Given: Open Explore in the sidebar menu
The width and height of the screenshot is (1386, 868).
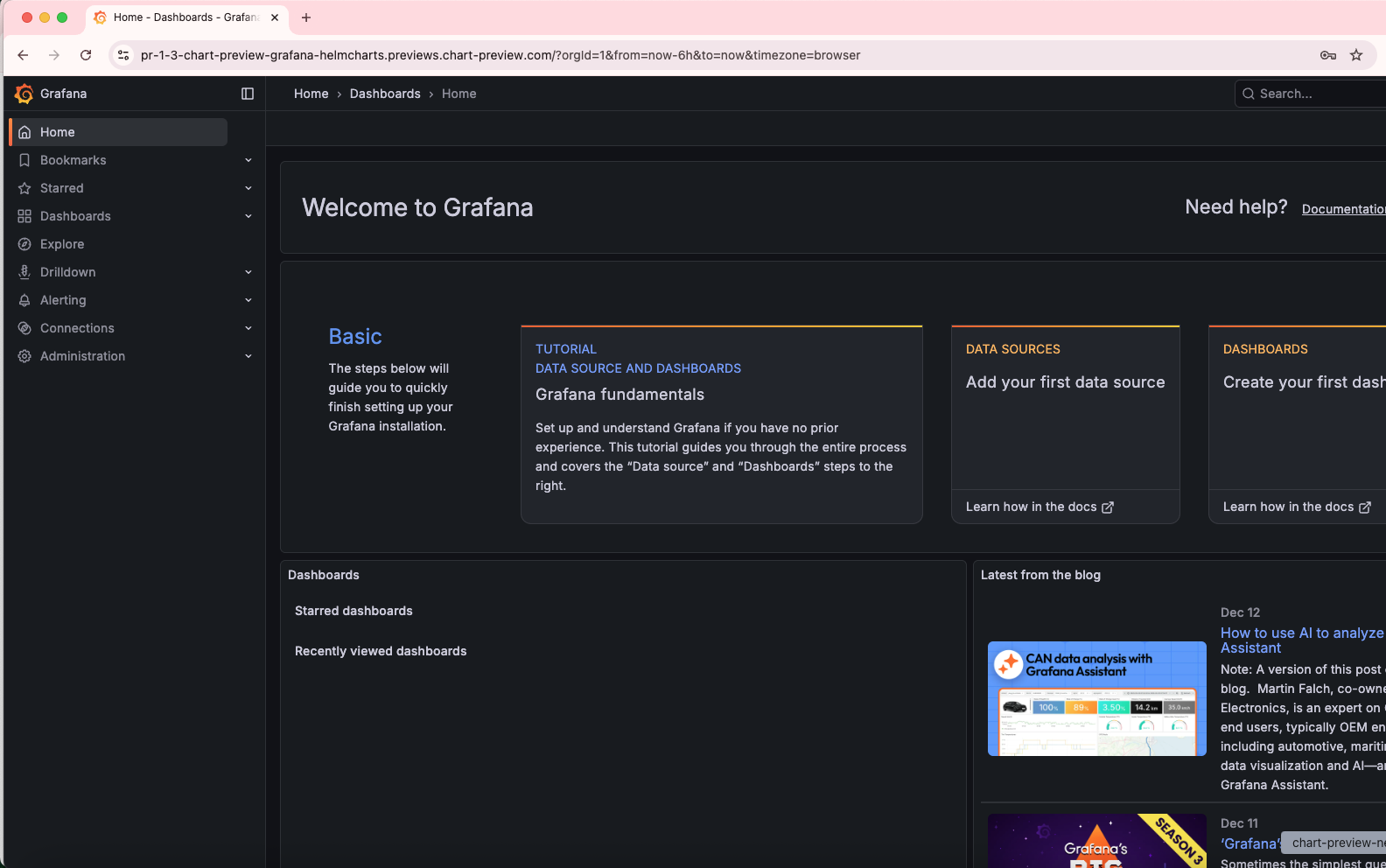Looking at the screenshot, I should (x=62, y=244).
